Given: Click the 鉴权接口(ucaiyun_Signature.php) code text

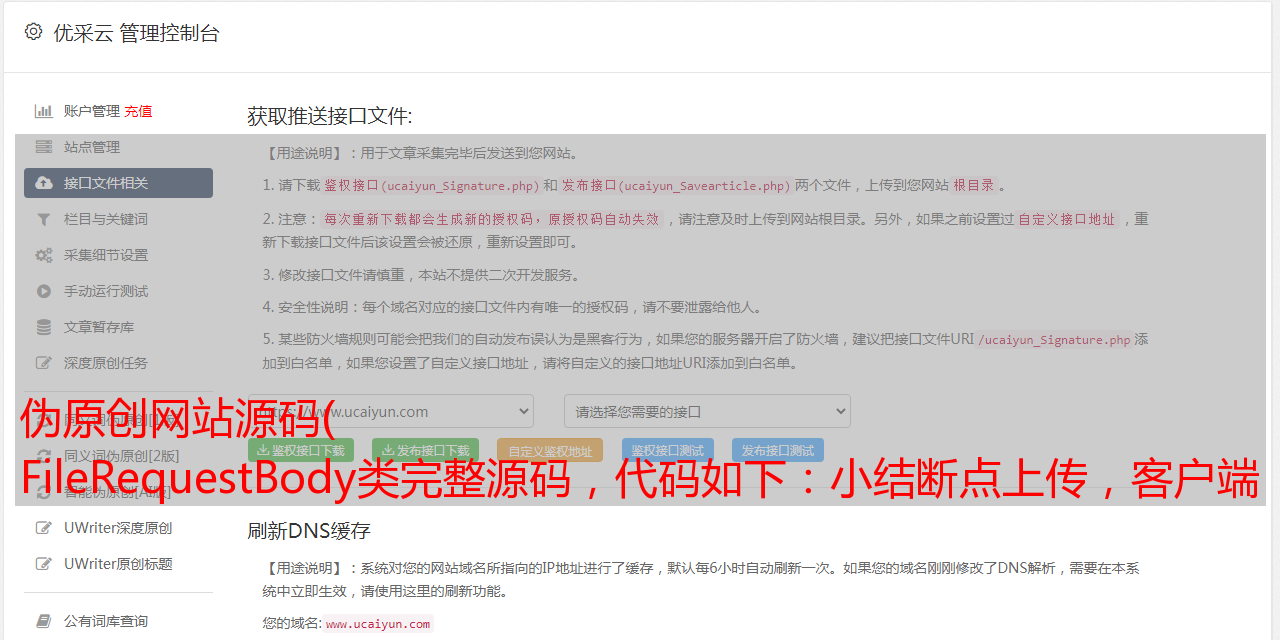Looking at the screenshot, I should pos(431,185).
